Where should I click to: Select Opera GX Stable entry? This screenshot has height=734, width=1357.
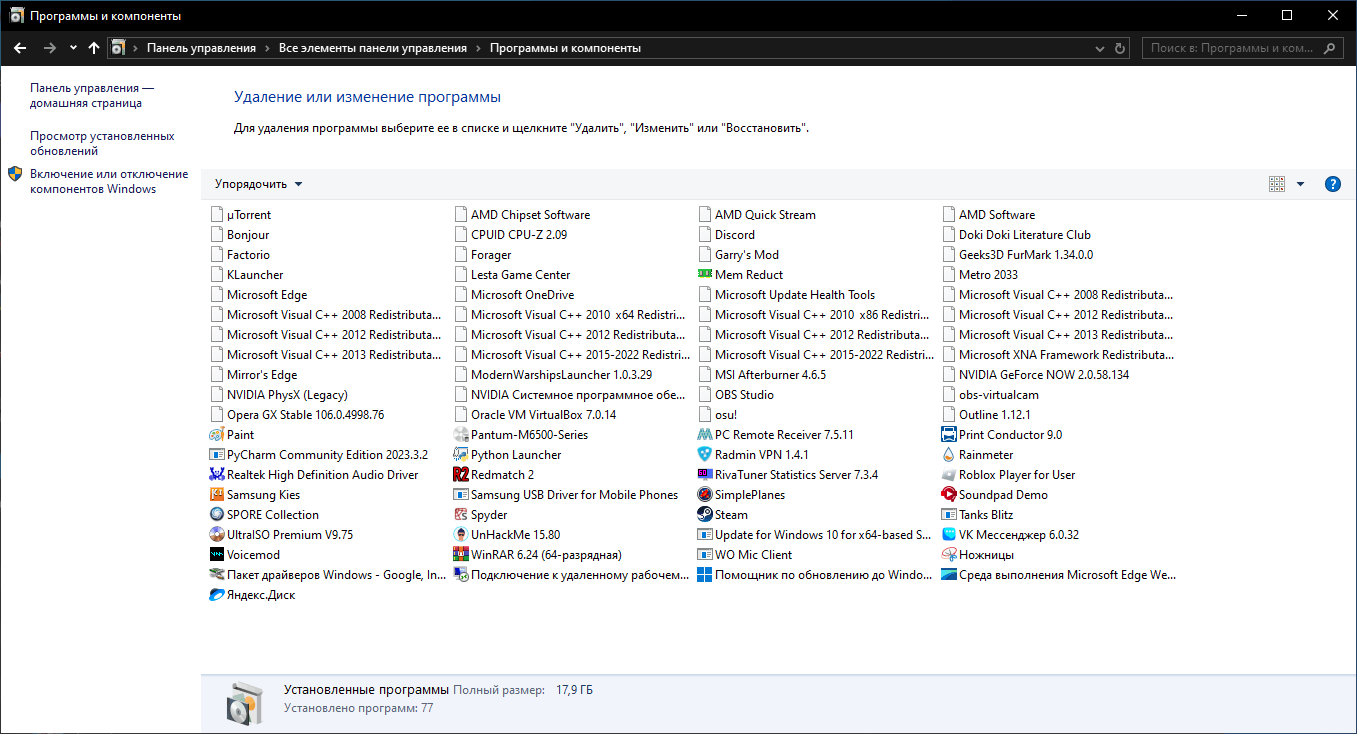pos(298,415)
